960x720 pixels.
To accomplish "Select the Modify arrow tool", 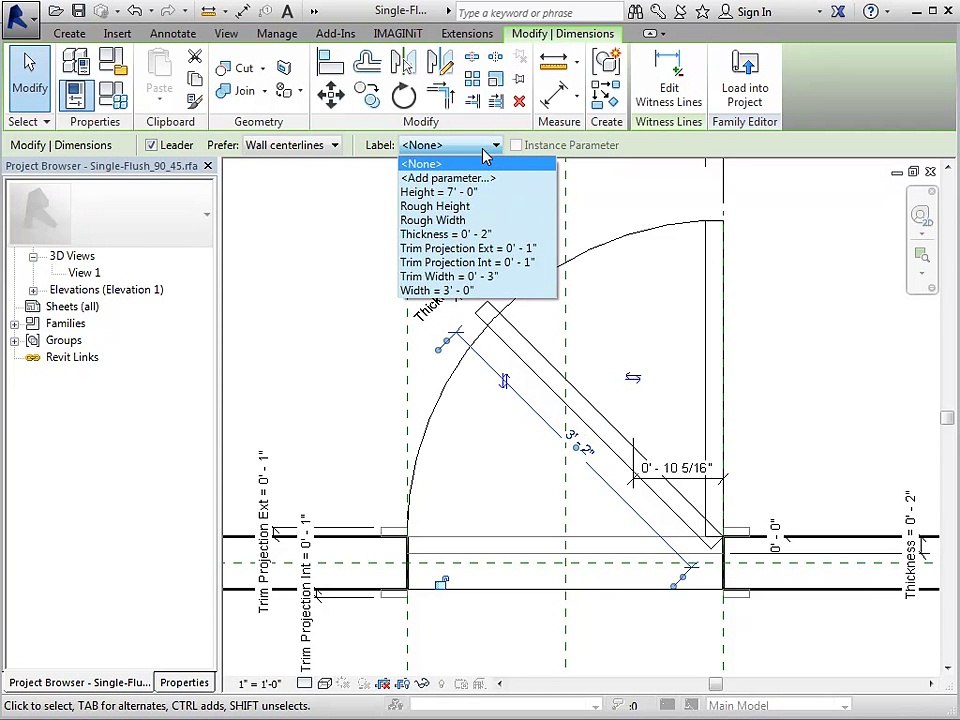I will [x=29, y=75].
